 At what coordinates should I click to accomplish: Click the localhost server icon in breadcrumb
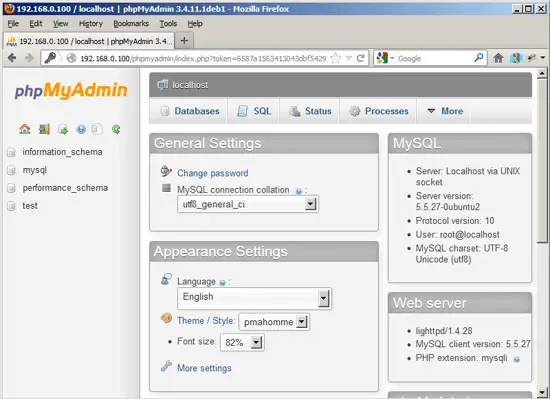pyautogui.click(x=162, y=84)
